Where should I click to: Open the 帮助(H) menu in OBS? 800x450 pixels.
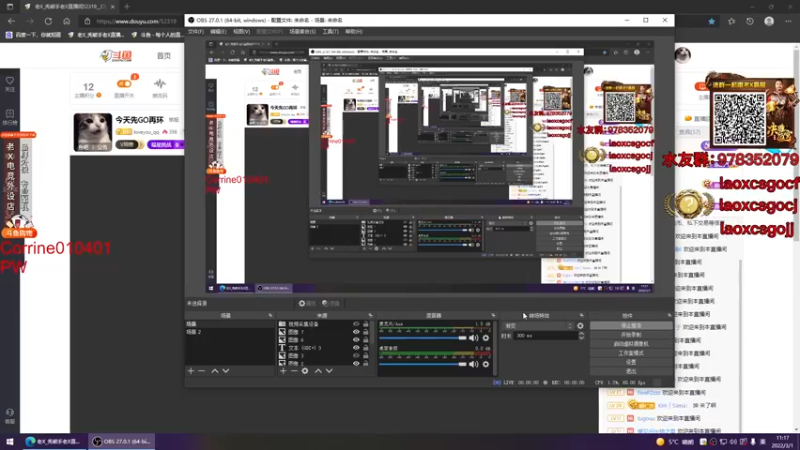(x=354, y=32)
